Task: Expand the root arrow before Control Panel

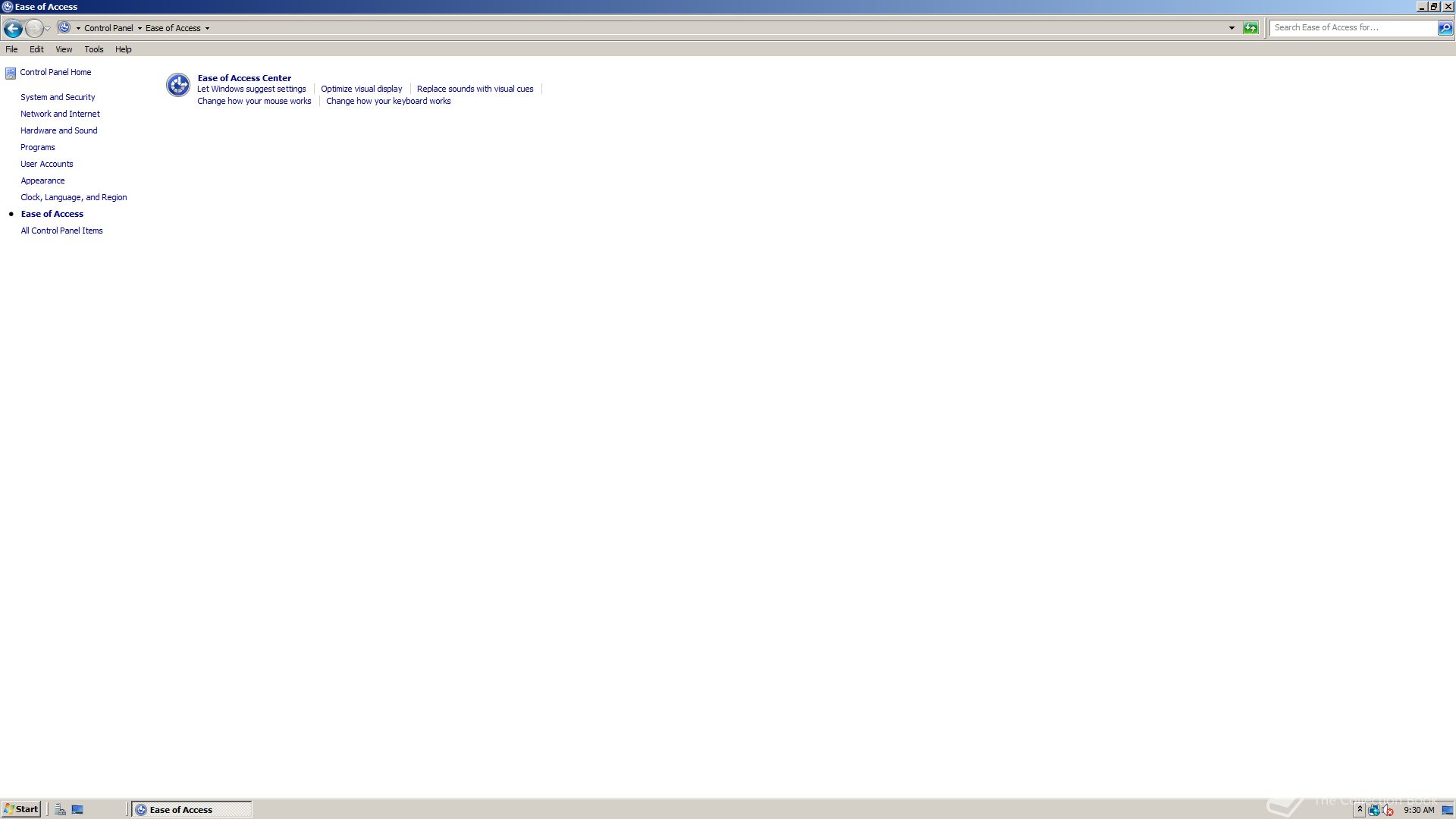Action: [x=78, y=28]
